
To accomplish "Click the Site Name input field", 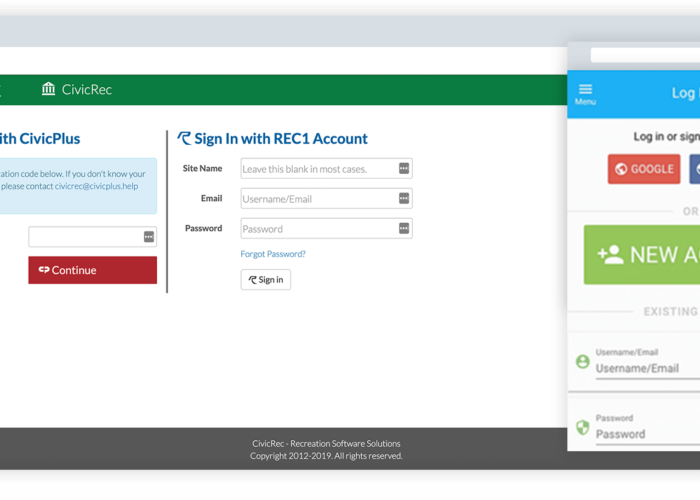I will pos(326,169).
